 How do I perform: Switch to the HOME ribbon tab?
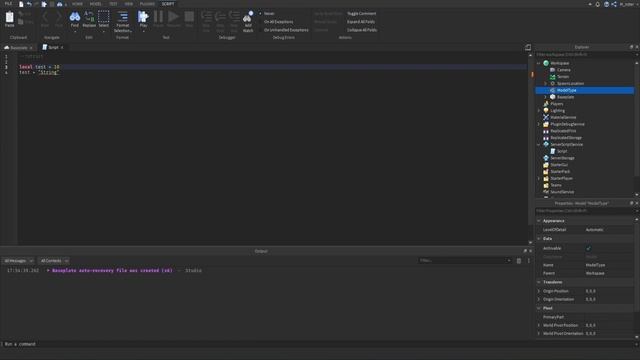[77, 4]
